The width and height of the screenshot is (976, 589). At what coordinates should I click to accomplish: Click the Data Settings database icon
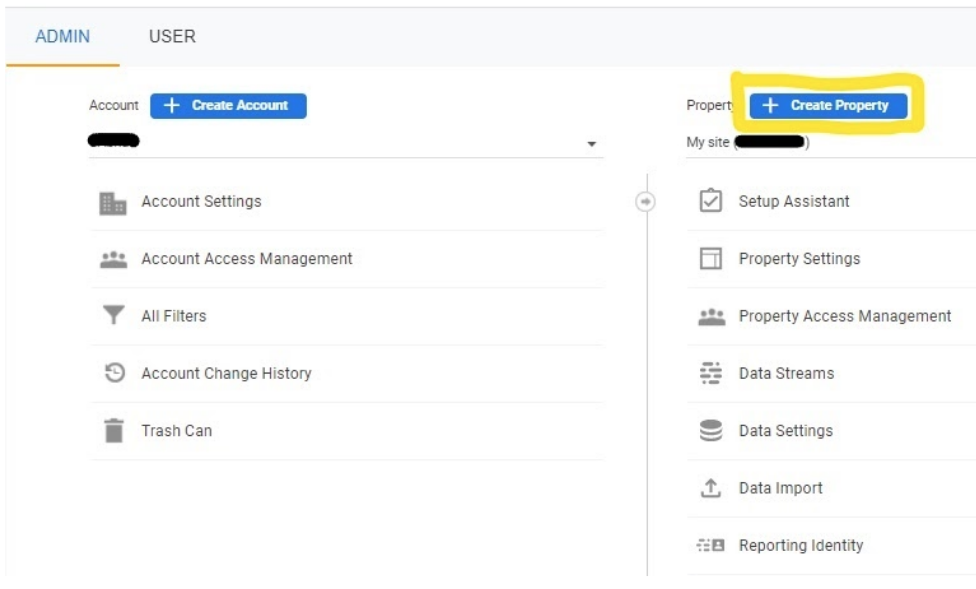(710, 431)
